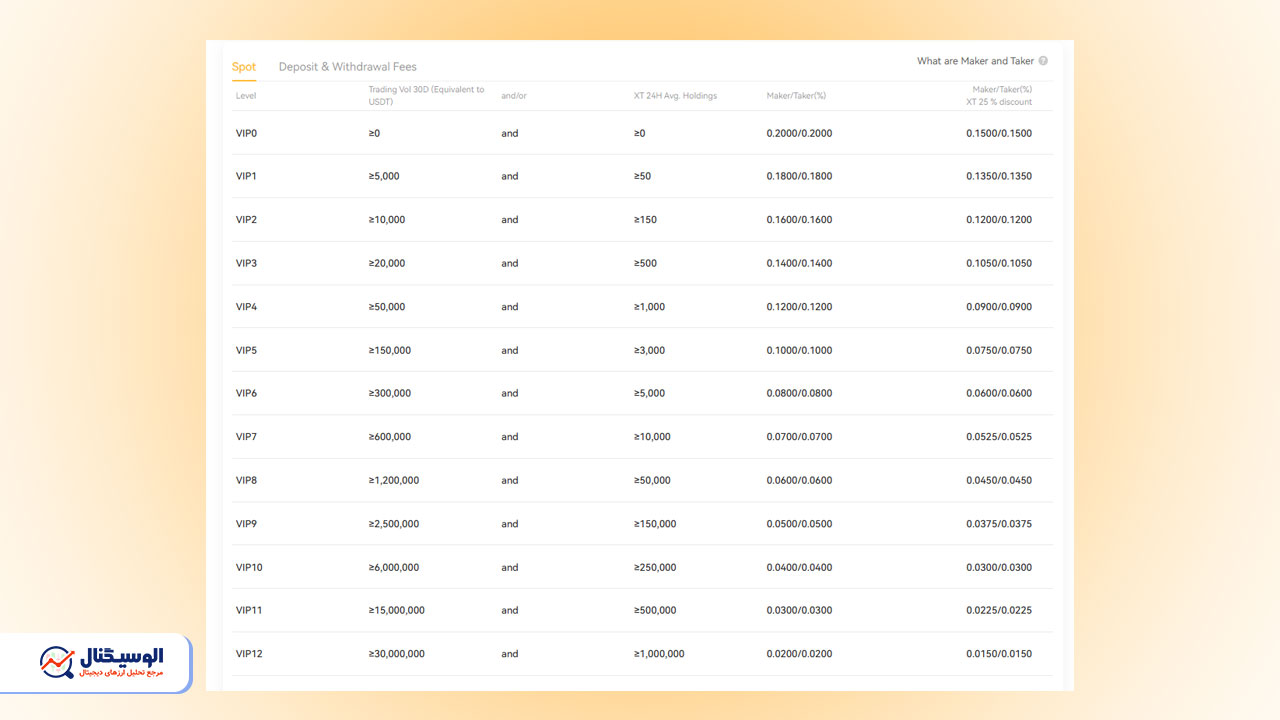
Task: Click the 0.0800/0.0800 maker/taker fee
Action: pyautogui.click(x=799, y=393)
